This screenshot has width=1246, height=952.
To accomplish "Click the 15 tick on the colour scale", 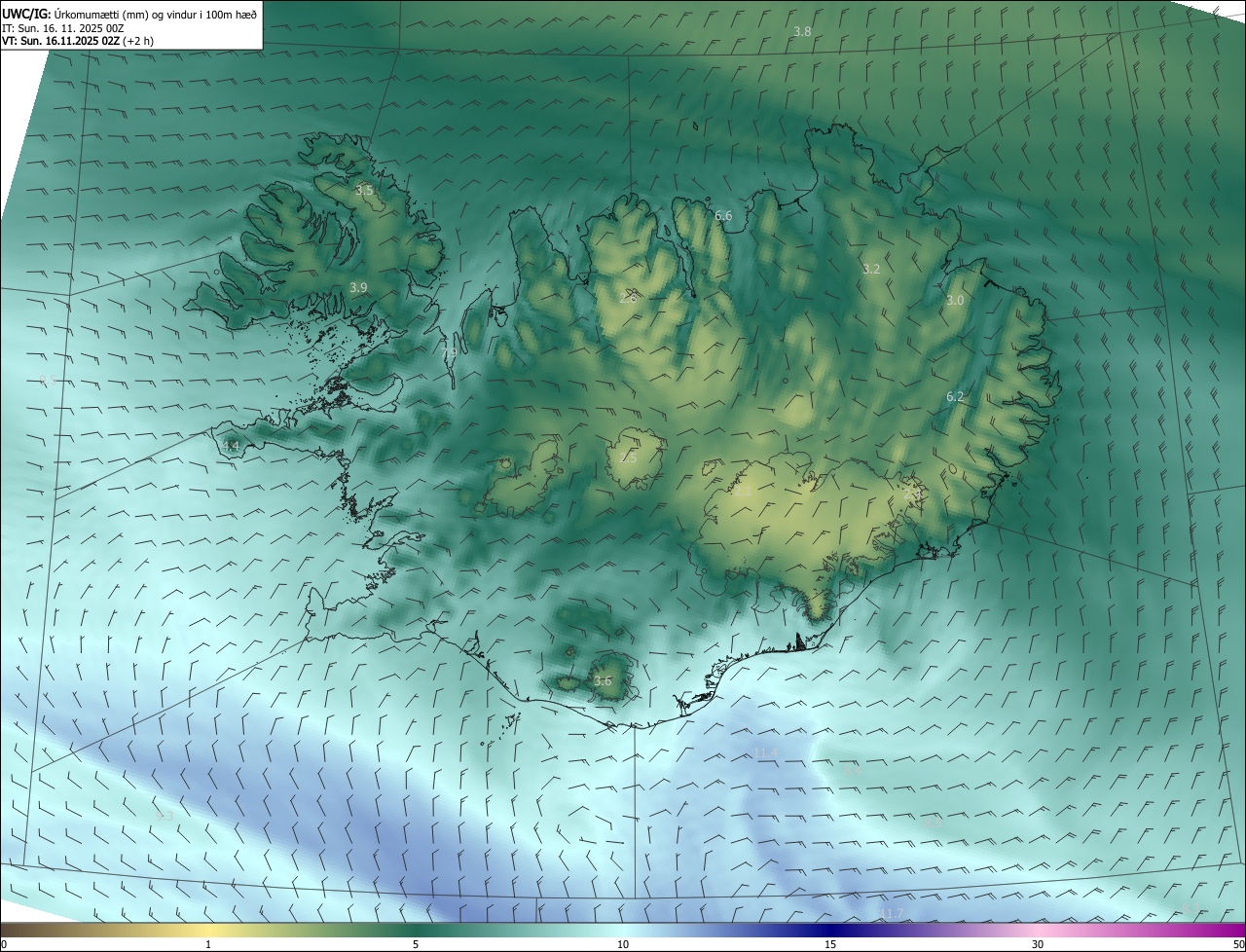I will click(830, 945).
